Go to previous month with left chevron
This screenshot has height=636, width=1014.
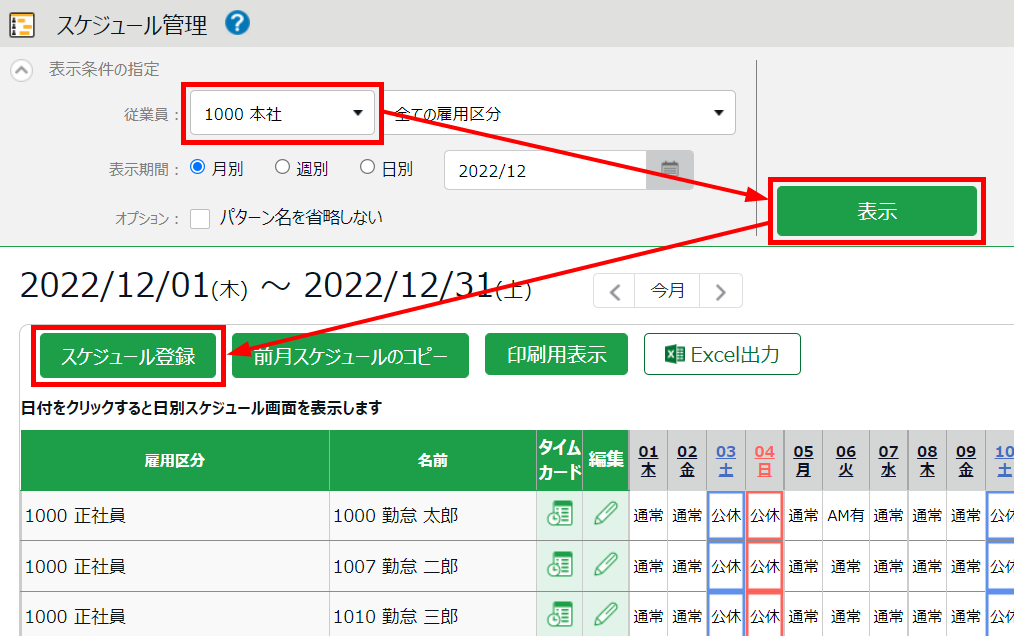click(615, 292)
